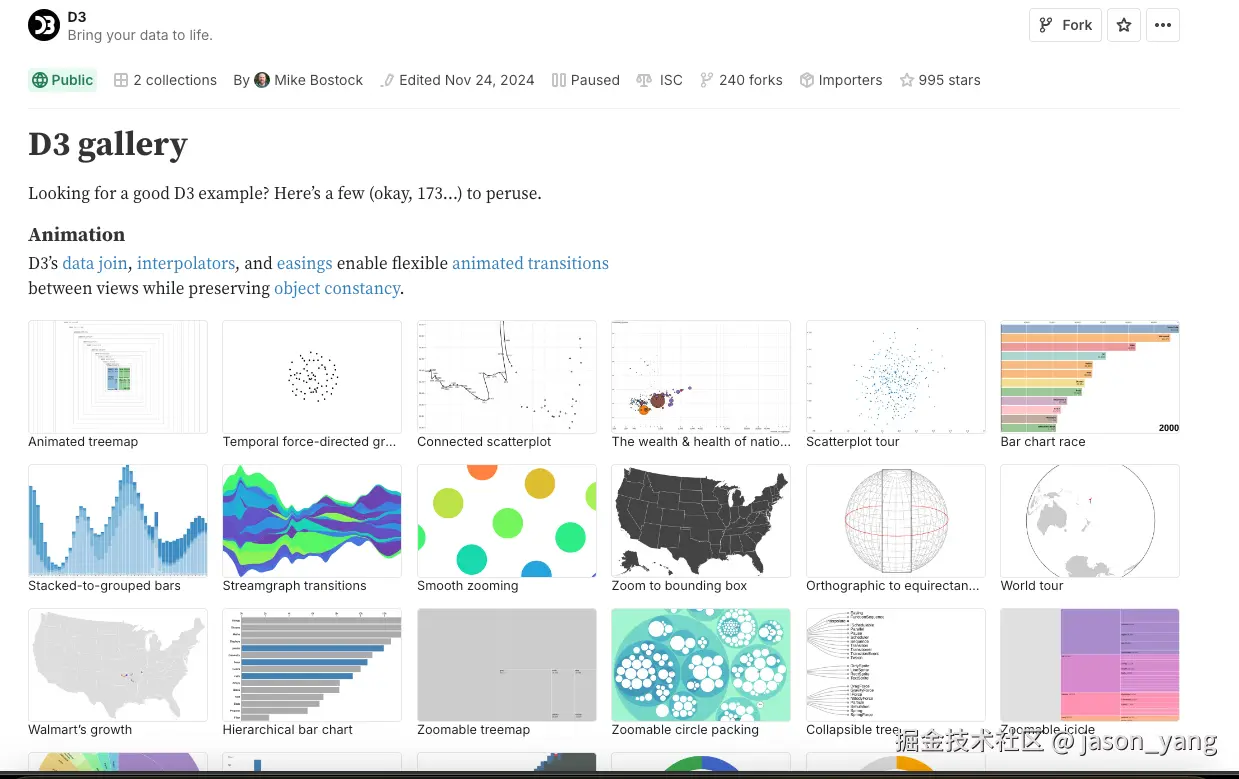Open the Streamgraph transitions example
The image size is (1239, 779).
click(312, 521)
